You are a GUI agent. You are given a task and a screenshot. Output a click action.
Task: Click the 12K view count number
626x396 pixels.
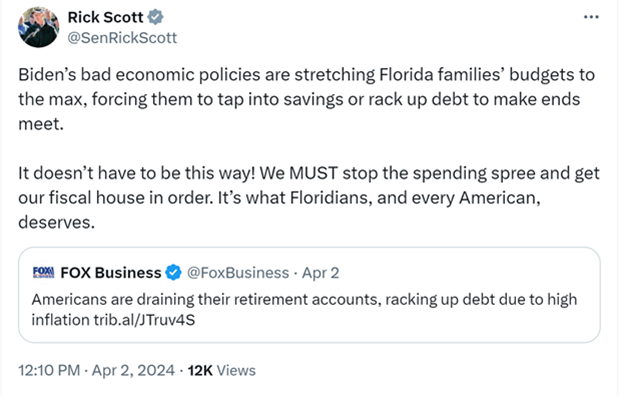[x=200, y=370]
